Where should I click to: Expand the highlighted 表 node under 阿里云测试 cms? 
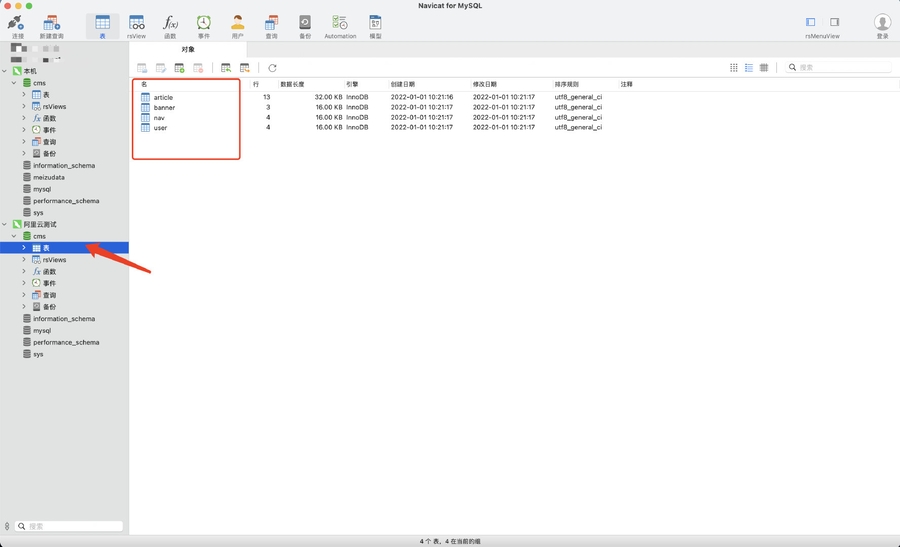point(24,248)
